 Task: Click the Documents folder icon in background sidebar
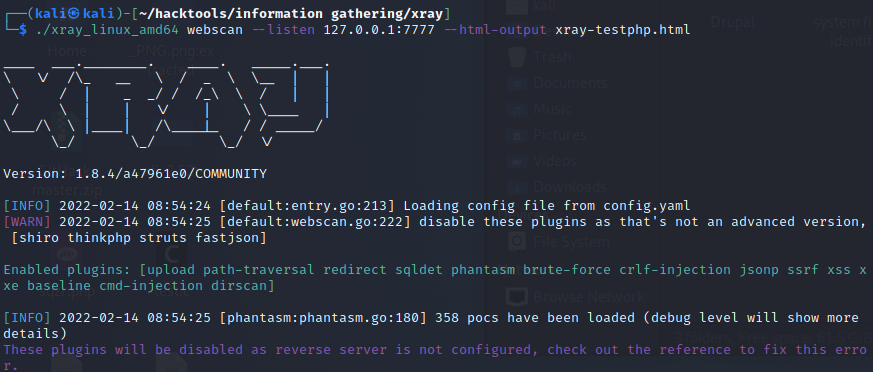point(517,83)
